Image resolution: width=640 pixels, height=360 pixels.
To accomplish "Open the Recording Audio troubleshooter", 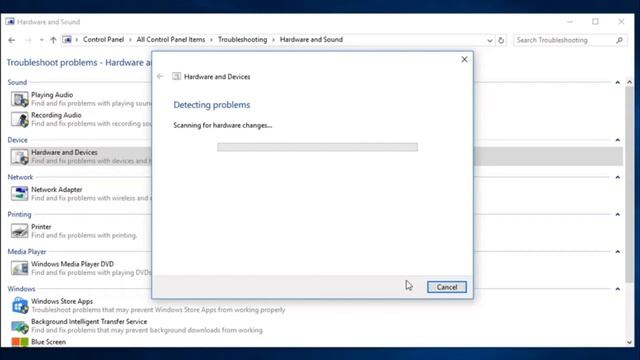I will point(56,115).
